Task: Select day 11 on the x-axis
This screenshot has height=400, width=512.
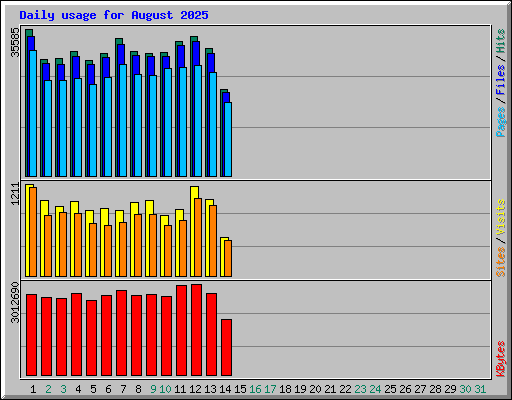Action: click(180, 389)
